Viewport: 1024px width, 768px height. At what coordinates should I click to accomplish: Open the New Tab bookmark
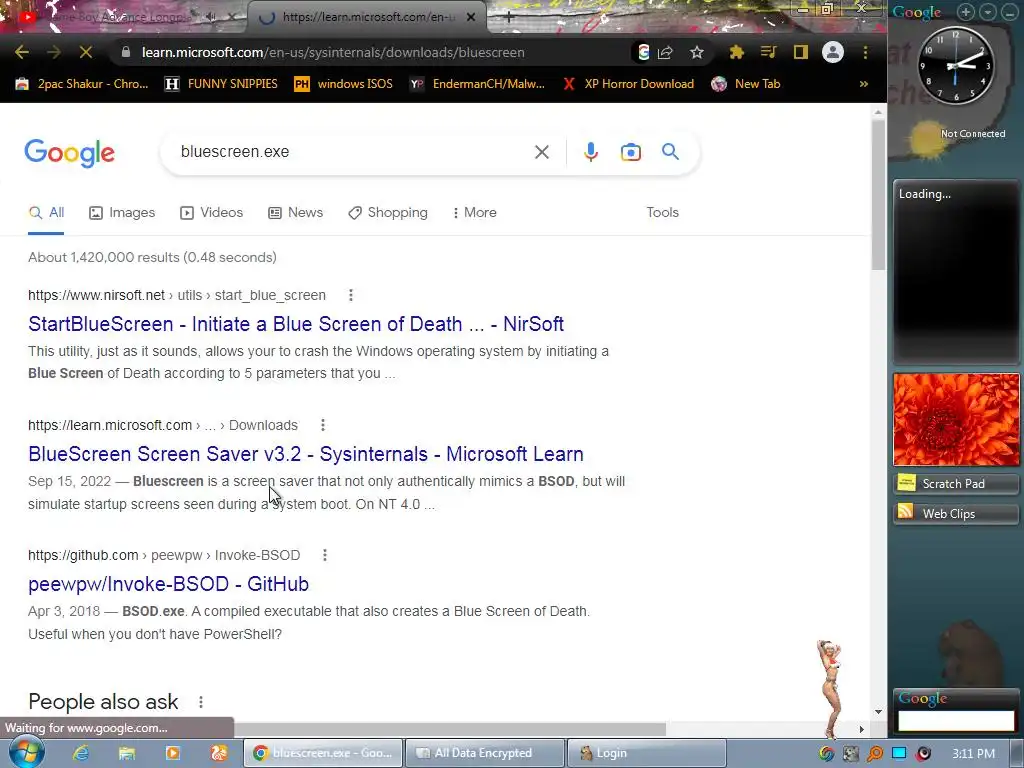[x=746, y=84]
